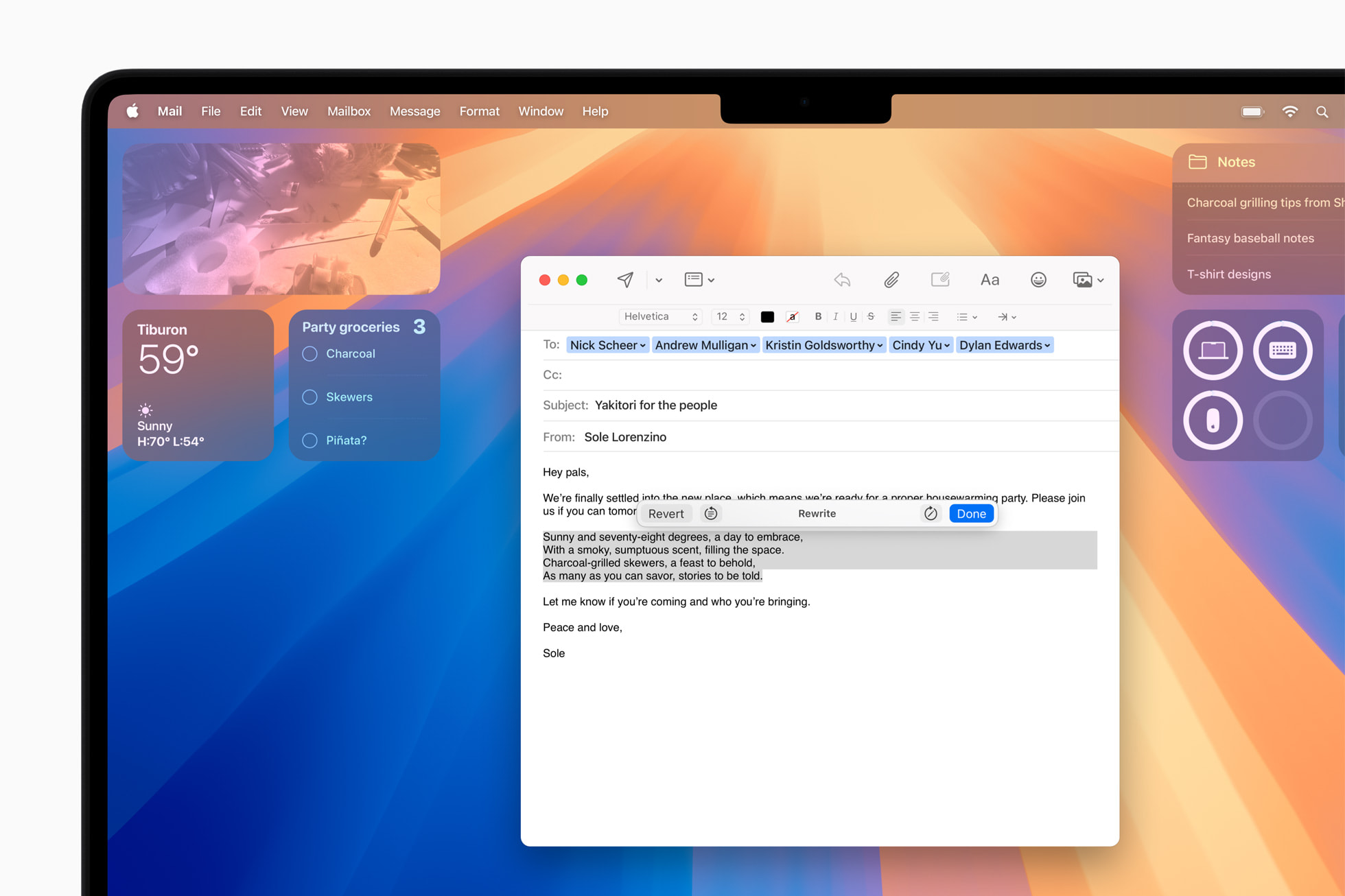Click the send arrow icon

click(624, 279)
